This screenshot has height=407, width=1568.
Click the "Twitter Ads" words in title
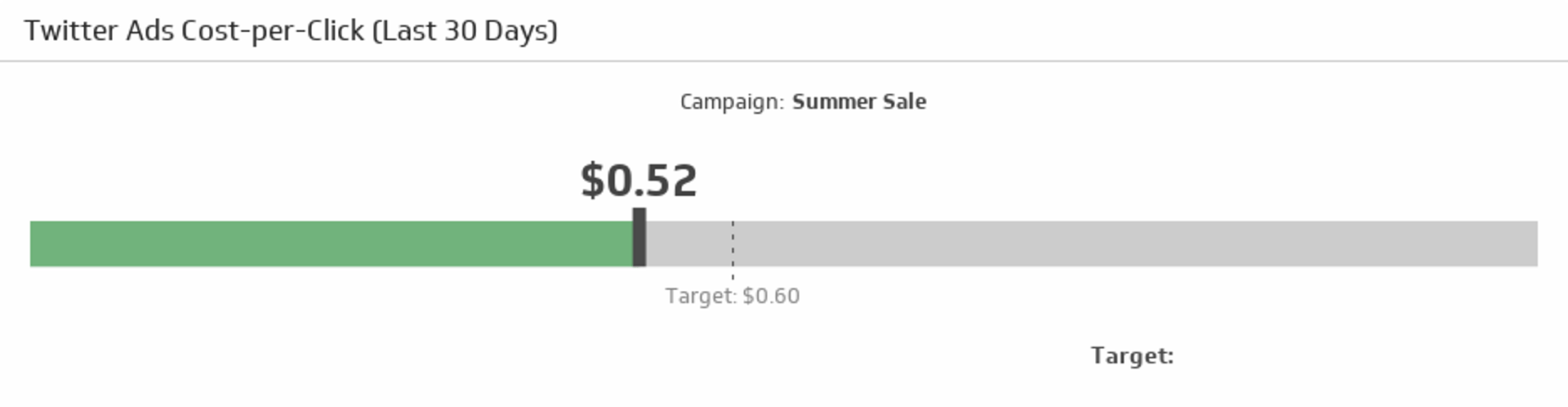coord(99,31)
